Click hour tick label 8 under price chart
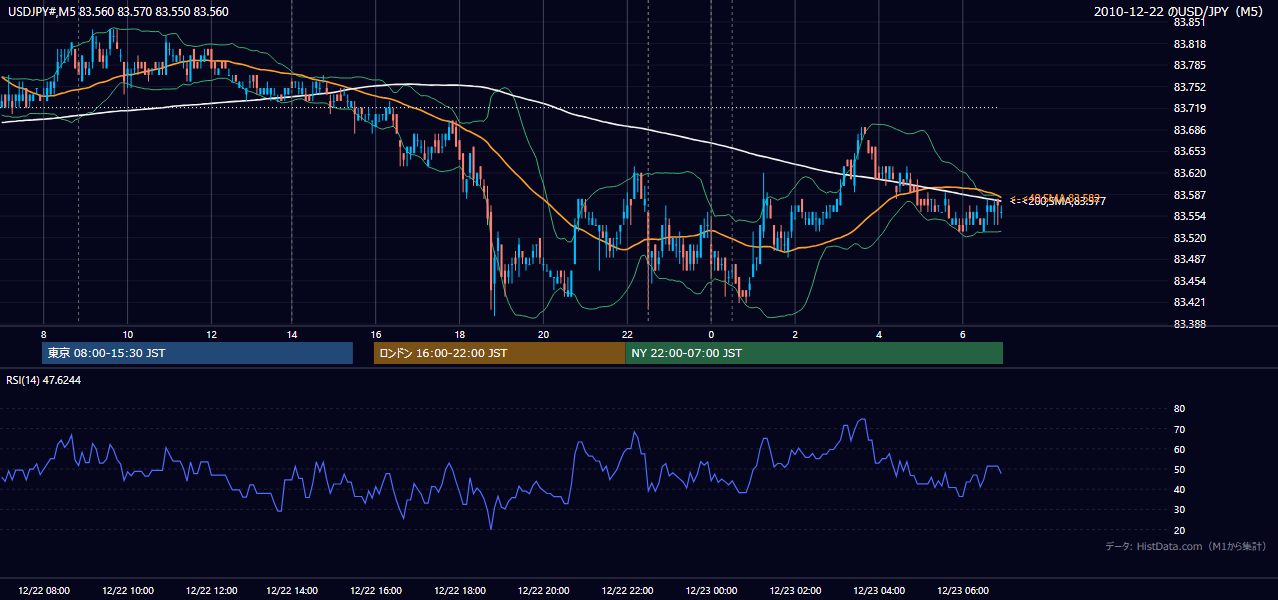This screenshot has height=600, width=1278. tap(44, 334)
